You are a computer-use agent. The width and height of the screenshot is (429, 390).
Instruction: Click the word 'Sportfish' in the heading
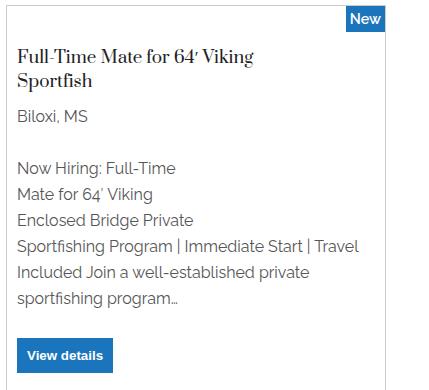click(55, 81)
